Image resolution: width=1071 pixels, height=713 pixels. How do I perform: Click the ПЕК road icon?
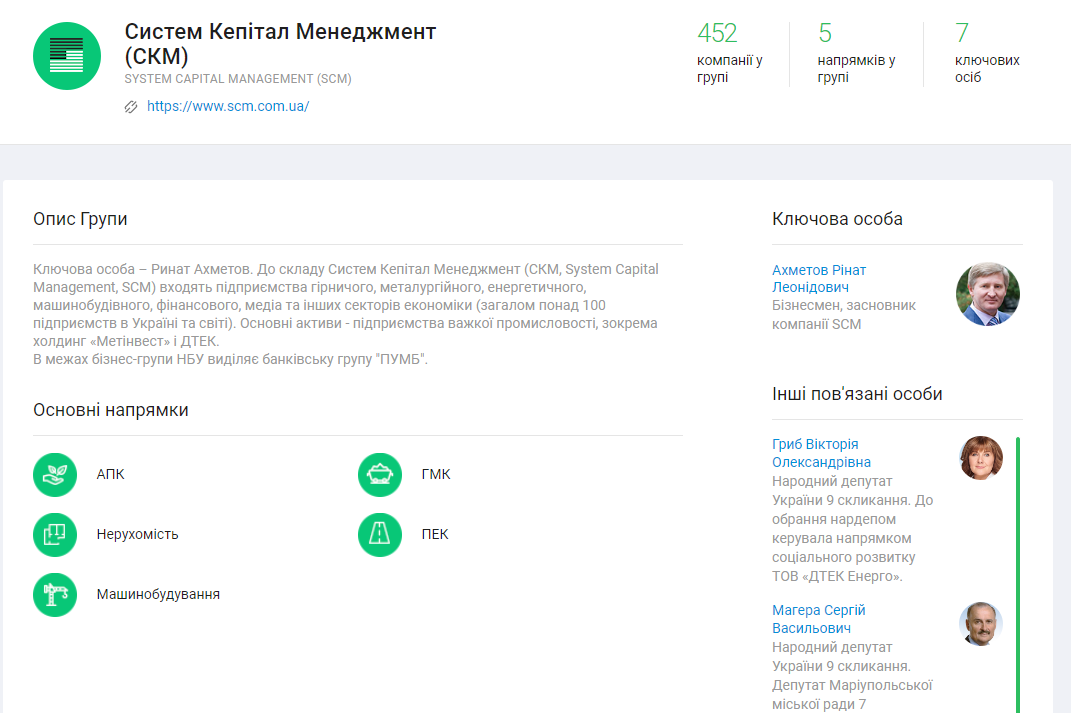click(380, 535)
